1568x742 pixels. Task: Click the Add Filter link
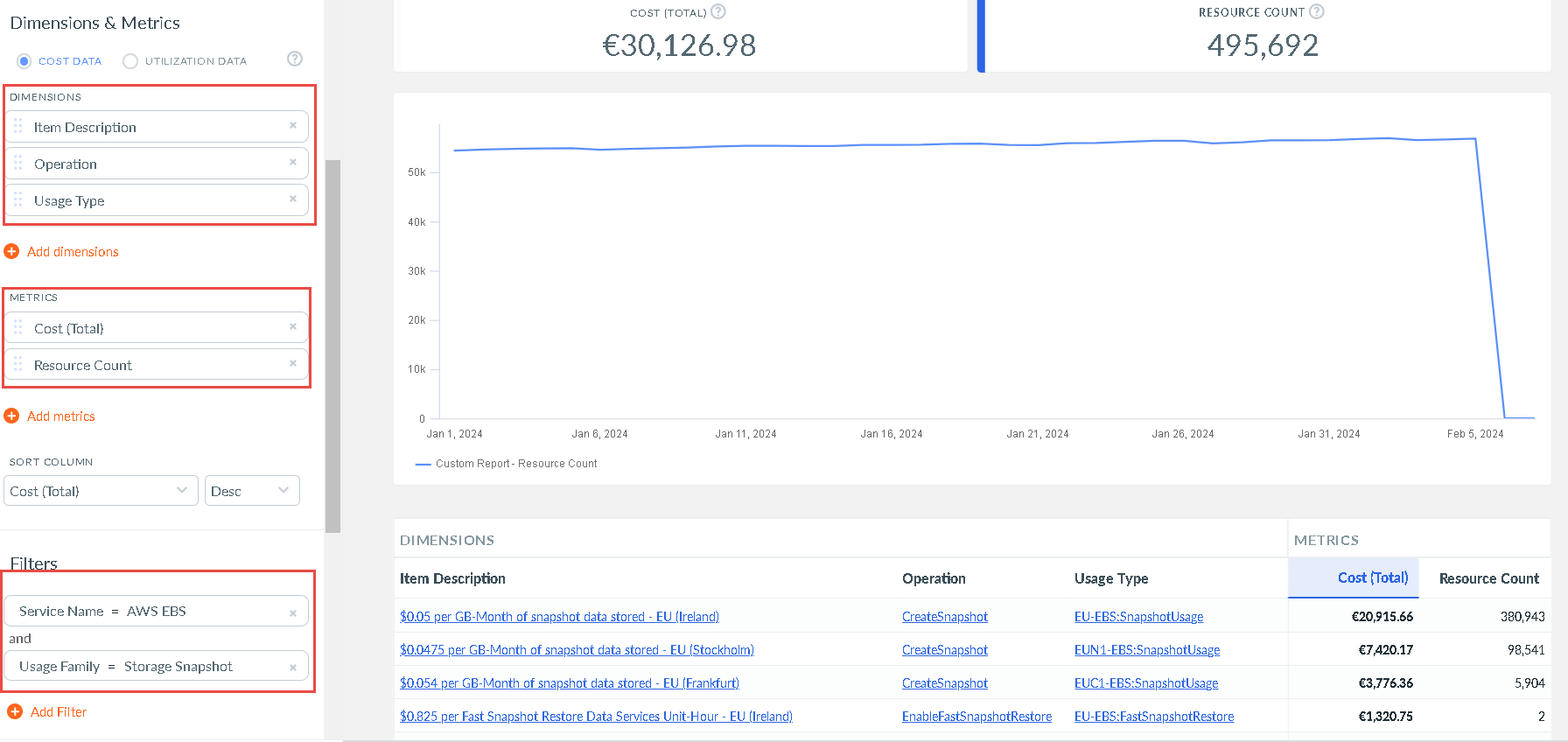pos(59,712)
